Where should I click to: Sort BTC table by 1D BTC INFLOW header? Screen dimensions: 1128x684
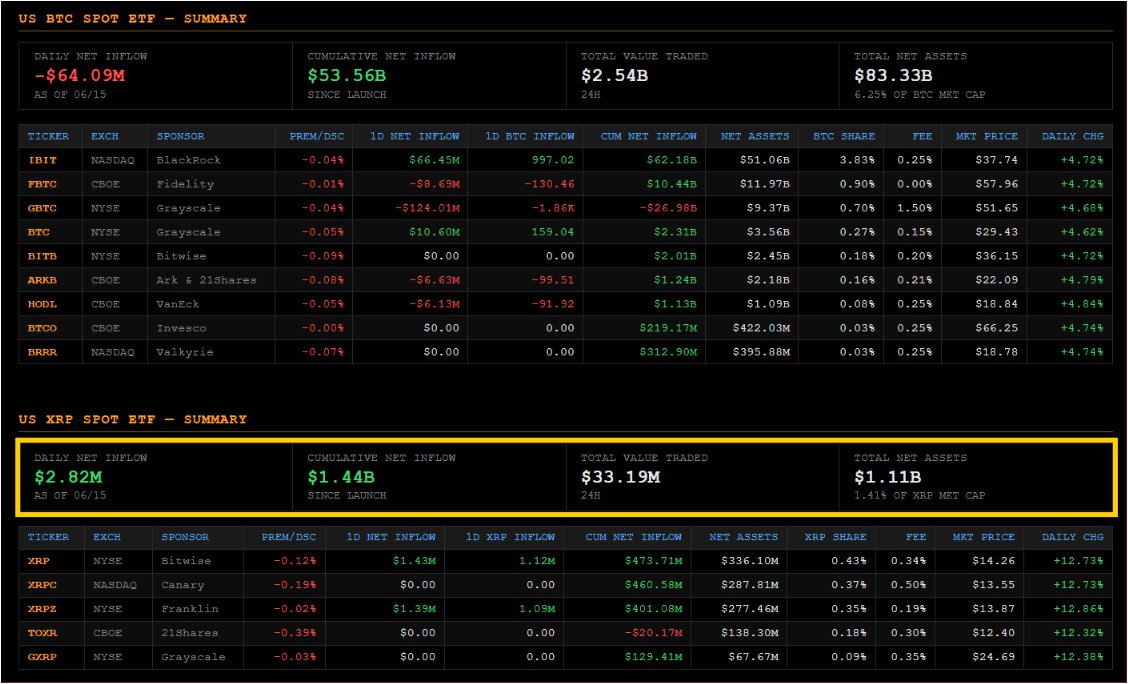click(x=529, y=136)
